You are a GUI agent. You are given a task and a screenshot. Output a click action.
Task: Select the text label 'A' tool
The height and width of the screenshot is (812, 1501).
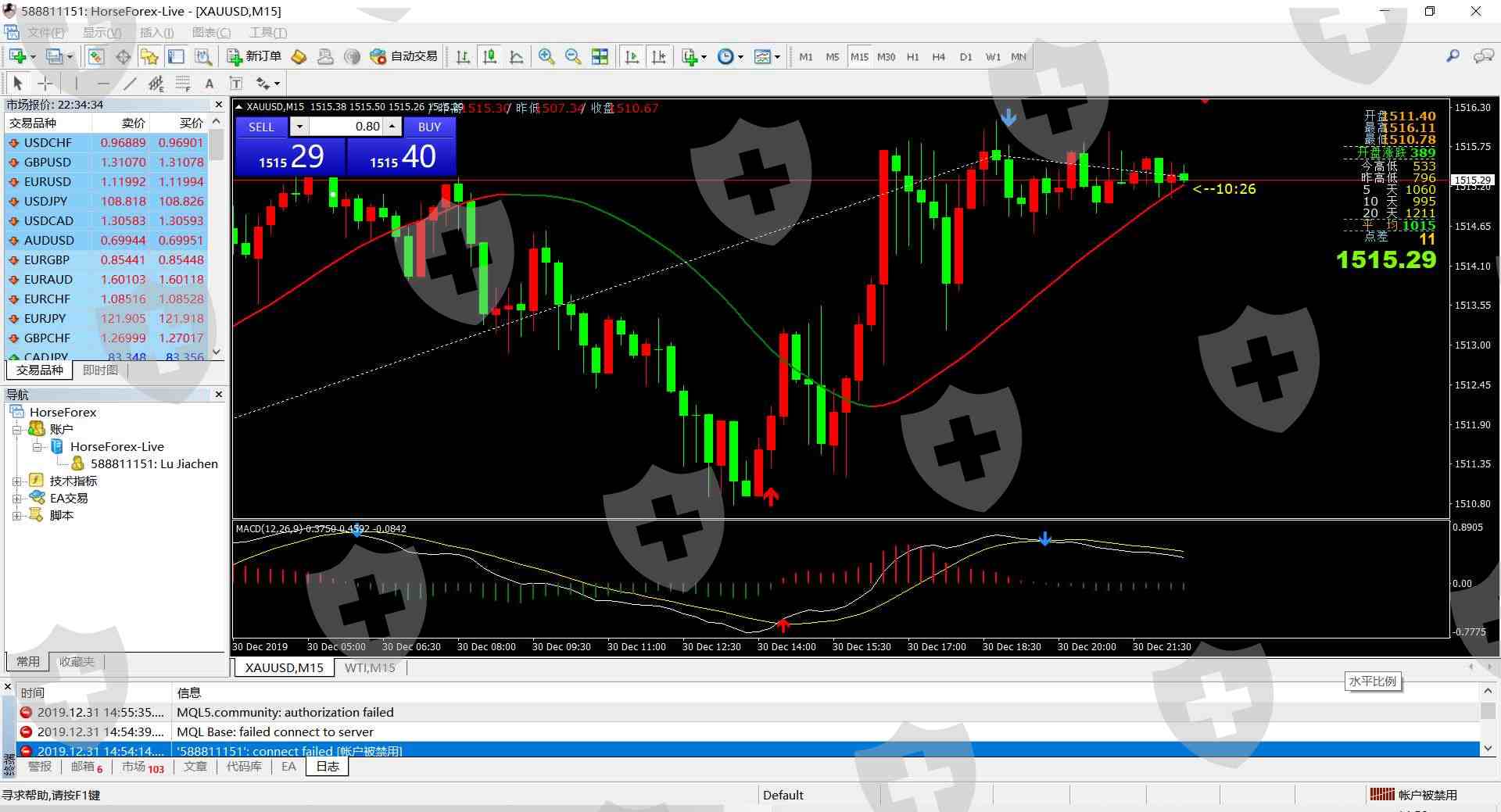(x=209, y=84)
